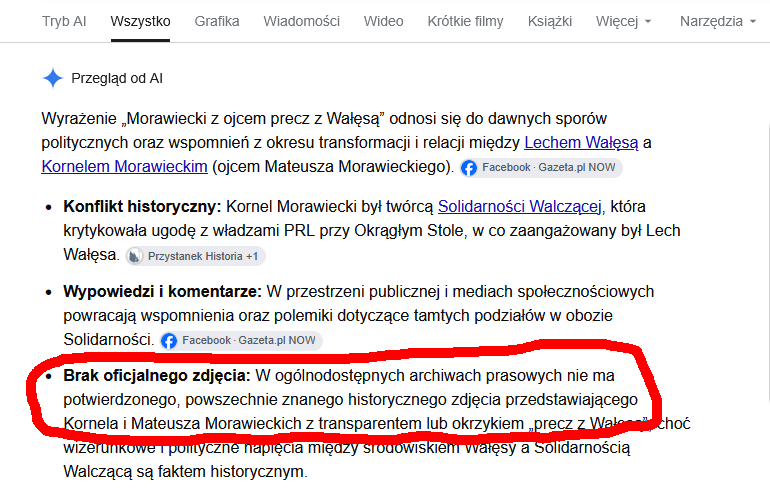This screenshot has width=770, height=500.
Task: Click the Przegląd od AI heading
Action: (x=117, y=78)
